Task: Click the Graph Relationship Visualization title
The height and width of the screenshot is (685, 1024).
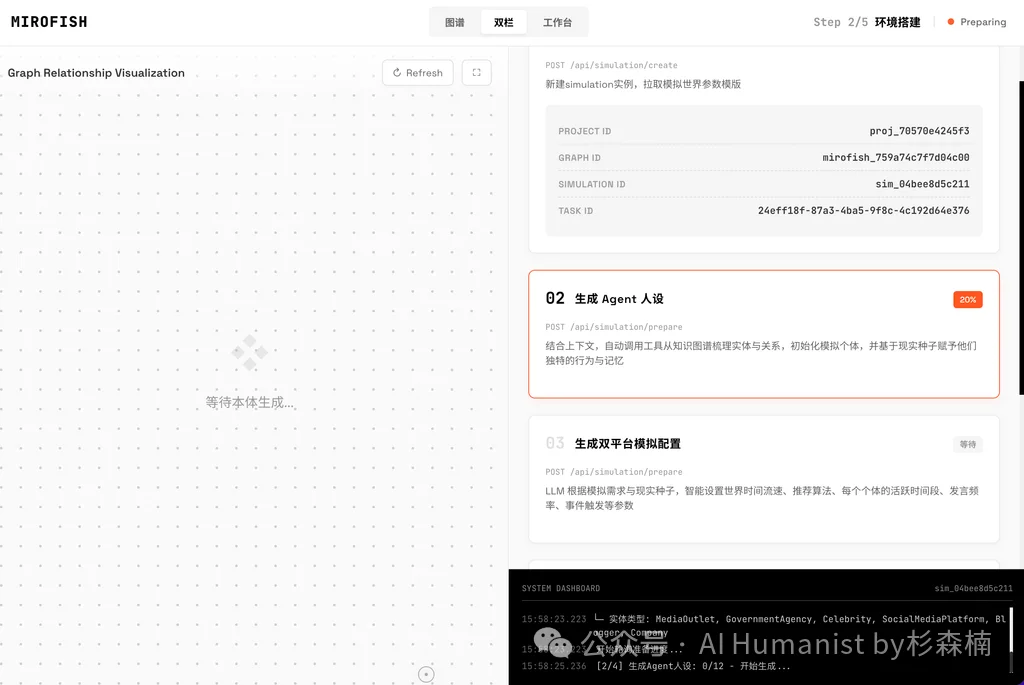Action: click(x=96, y=73)
